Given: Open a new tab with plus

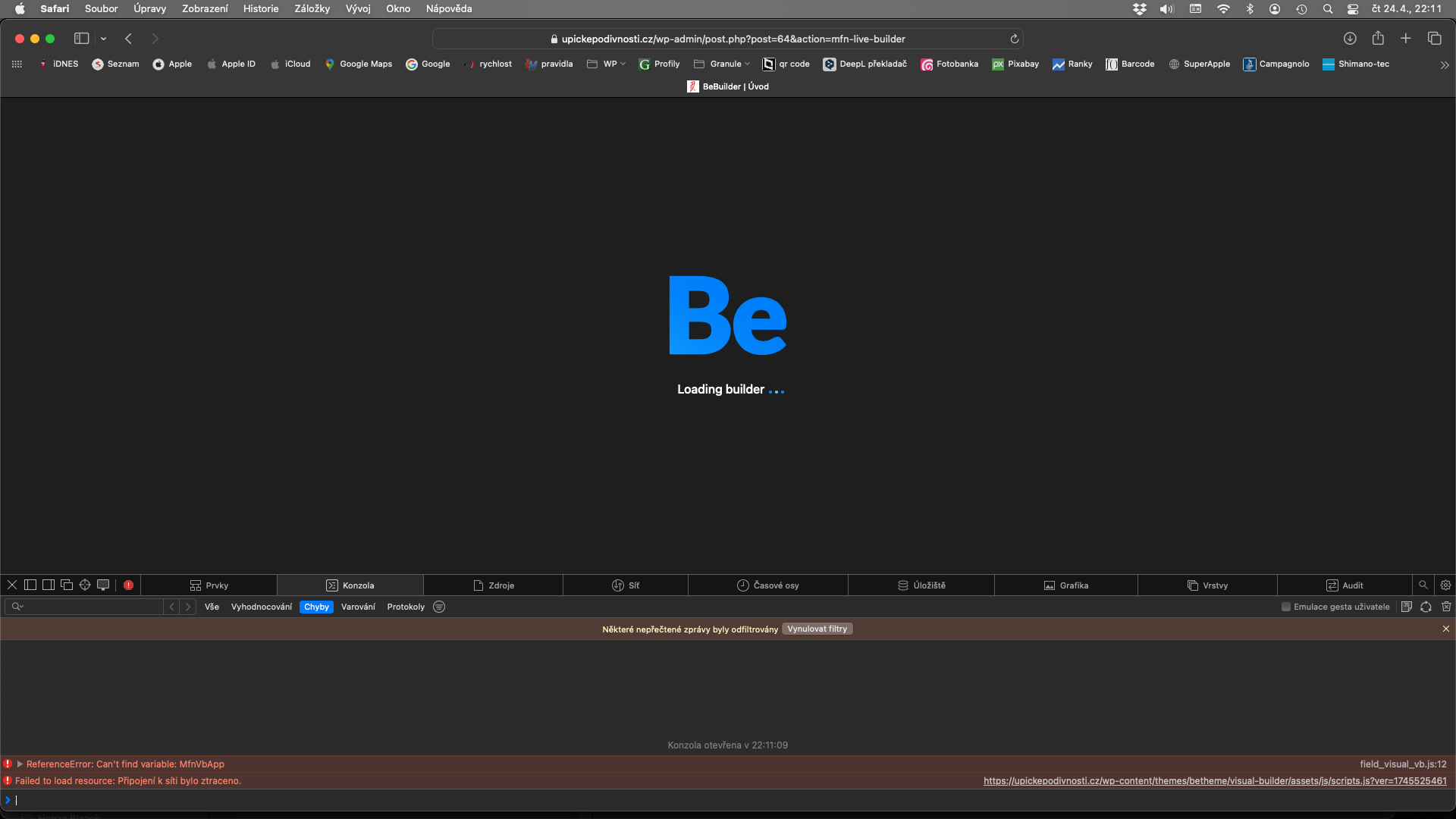Looking at the screenshot, I should pos(1405,39).
